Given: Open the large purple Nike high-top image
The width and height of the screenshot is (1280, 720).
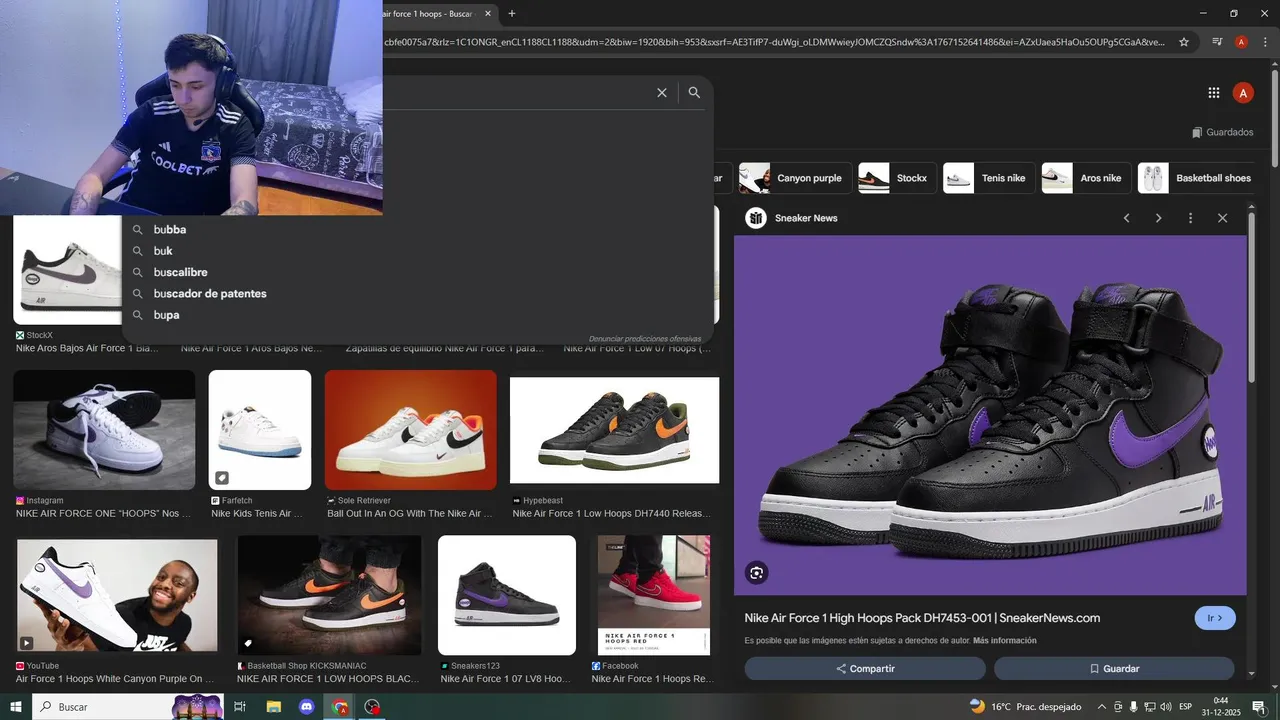Looking at the screenshot, I should tap(990, 415).
